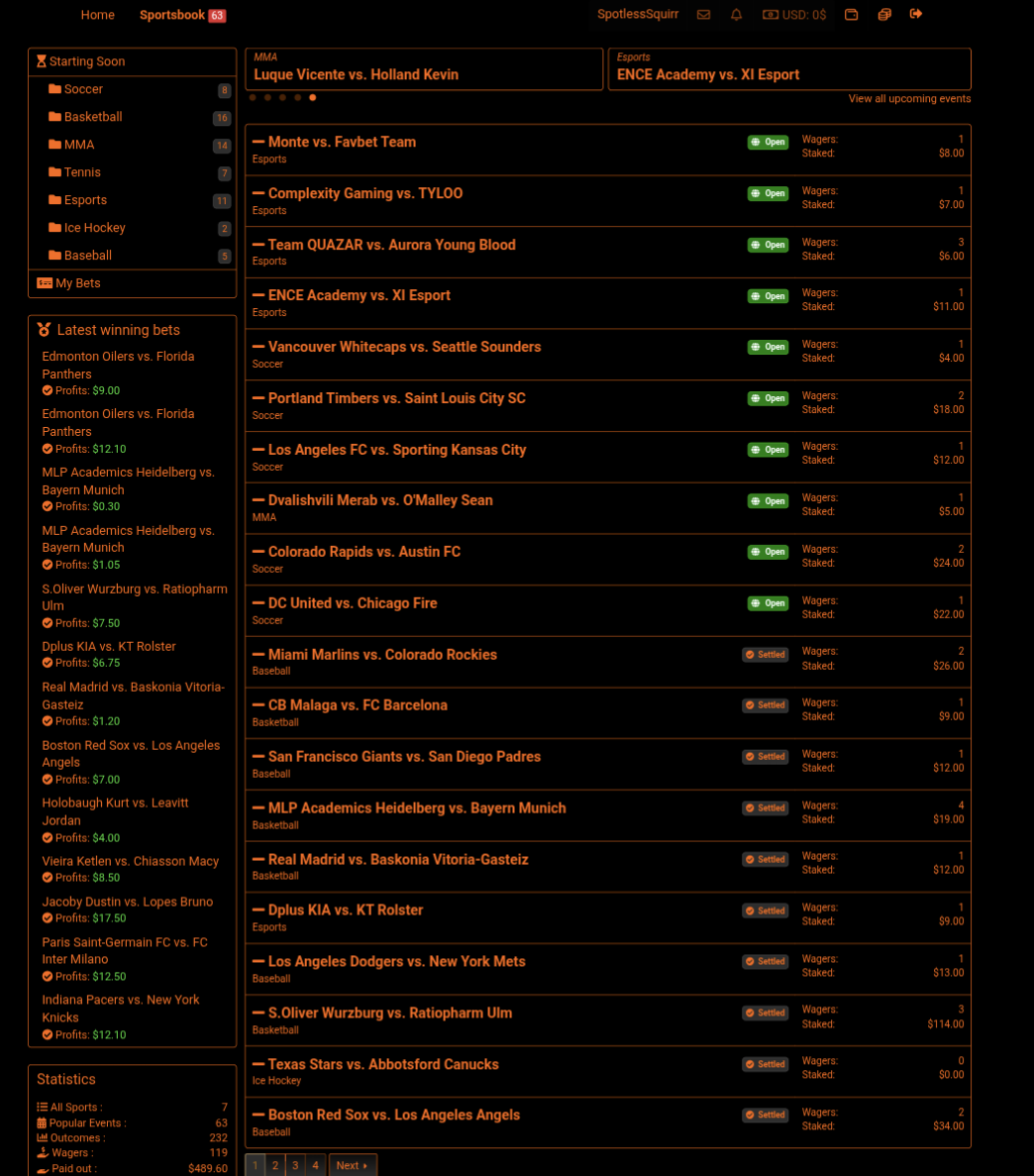Click the check icon beside Profits: $6.75
The image size is (1034, 1176).
[48, 663]
